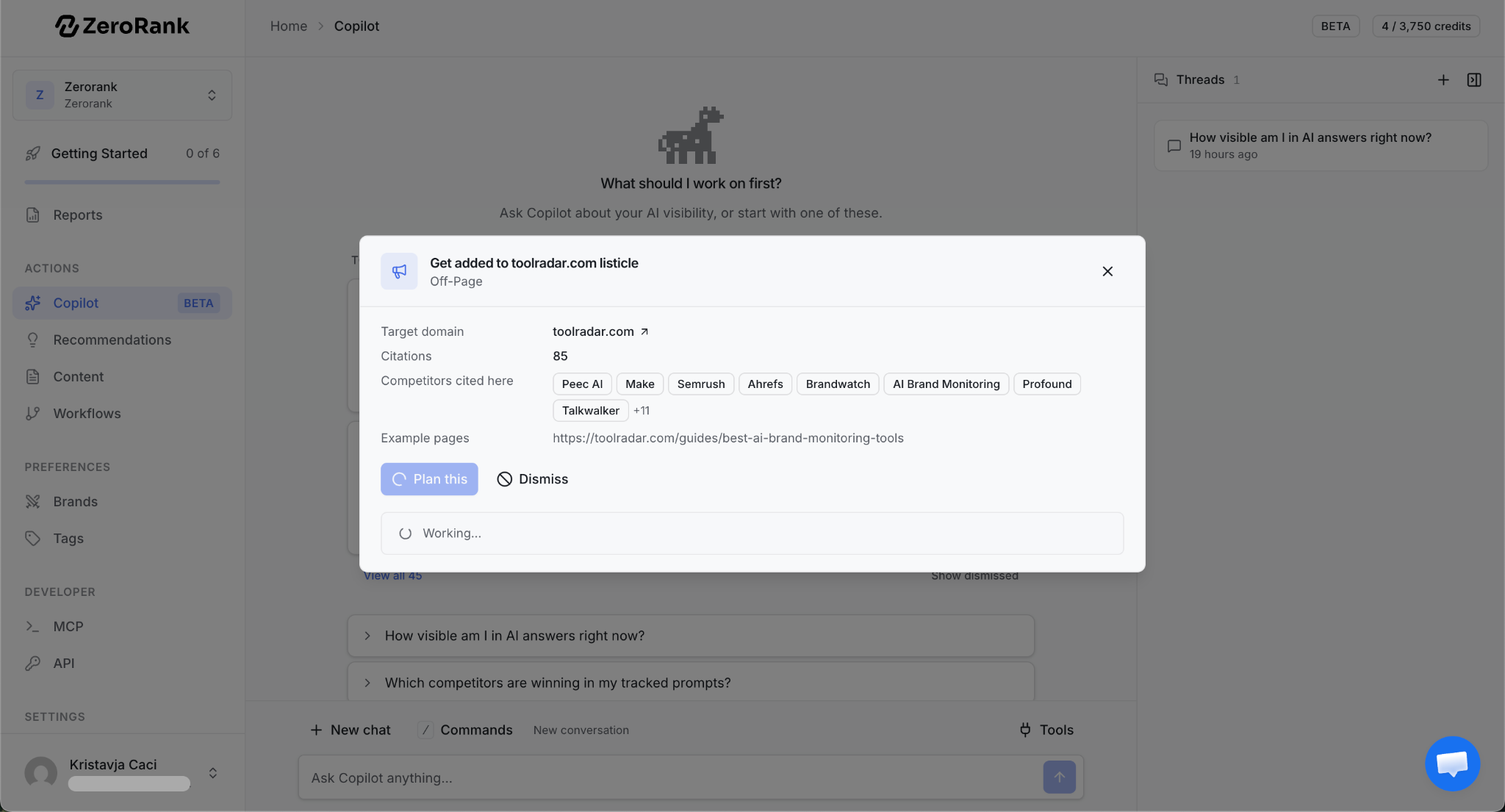
Task: Click the Getting Started progress bar
Action: (x=122, y=182)
